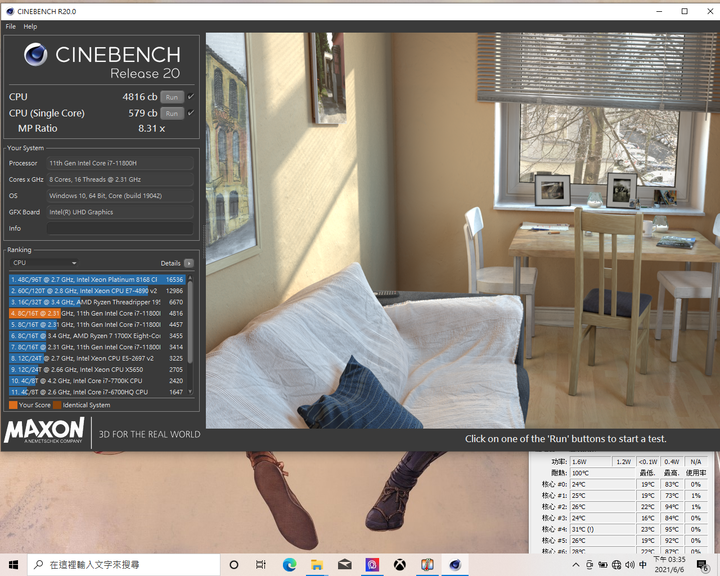Click the taskbar search box
The width and height of the screenshot is (720, 576).
124,565
